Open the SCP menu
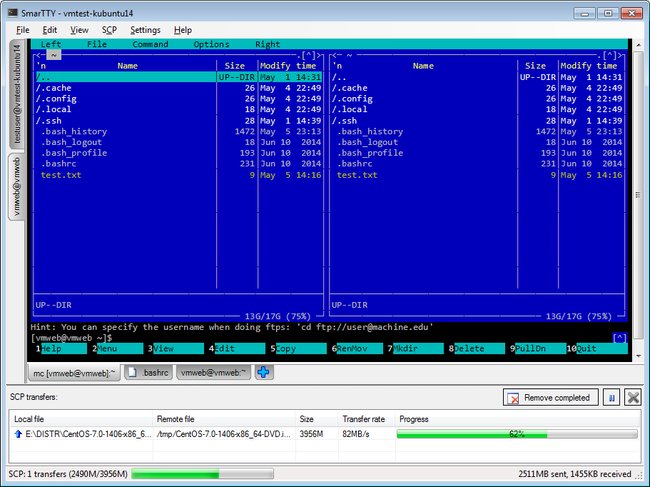This screenshot has width=650, height=487. (x=109, y=30)
